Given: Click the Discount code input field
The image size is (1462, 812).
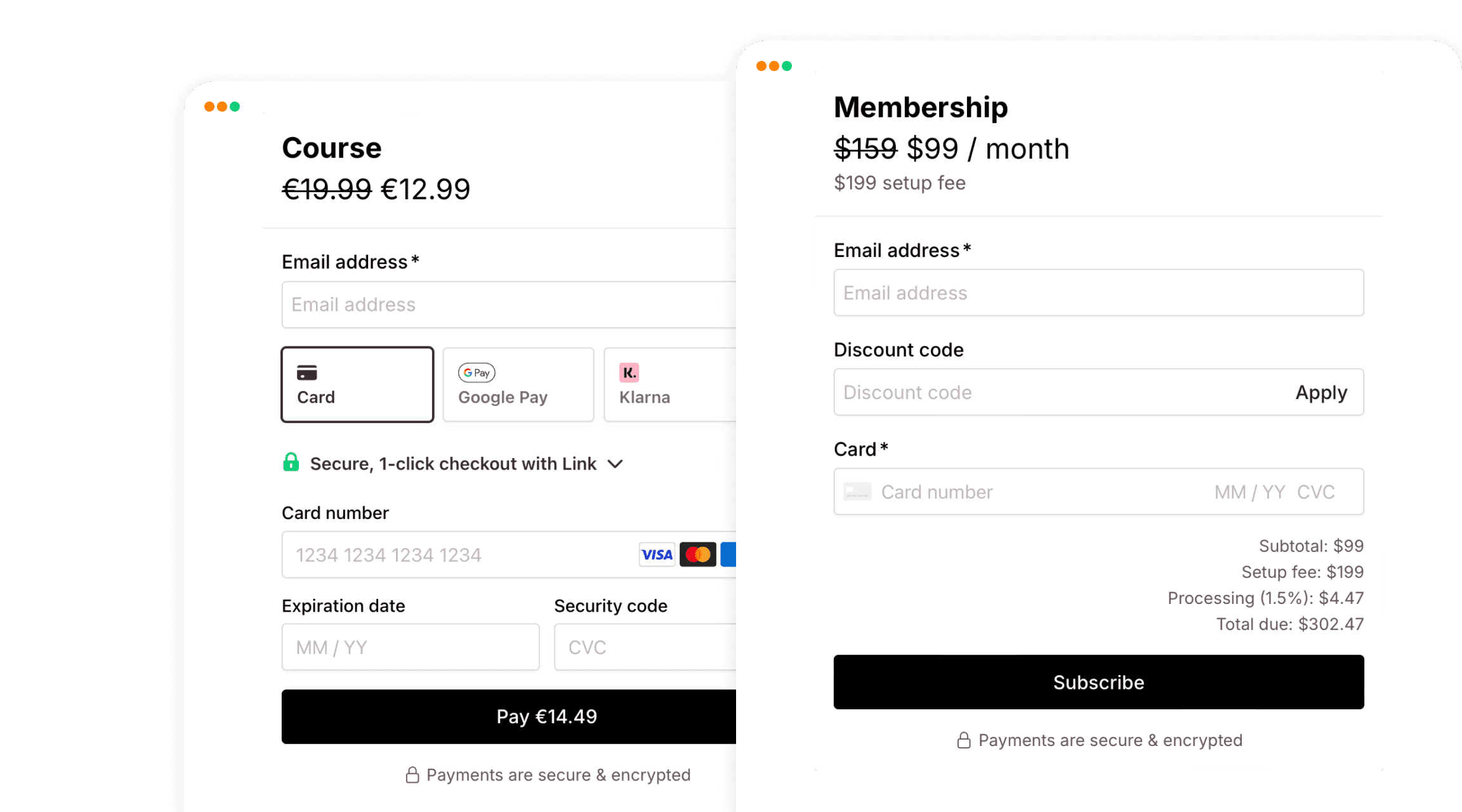Looking at the screenshot, I should [x=1053, y=393].
